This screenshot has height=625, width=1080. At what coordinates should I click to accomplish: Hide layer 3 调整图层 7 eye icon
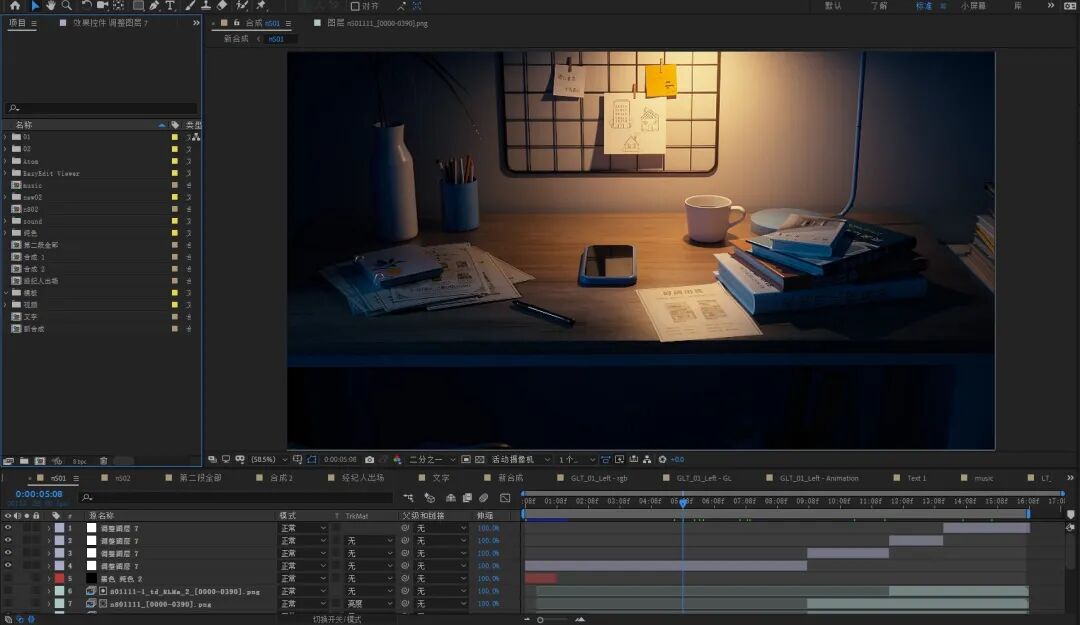pos(8,553)
